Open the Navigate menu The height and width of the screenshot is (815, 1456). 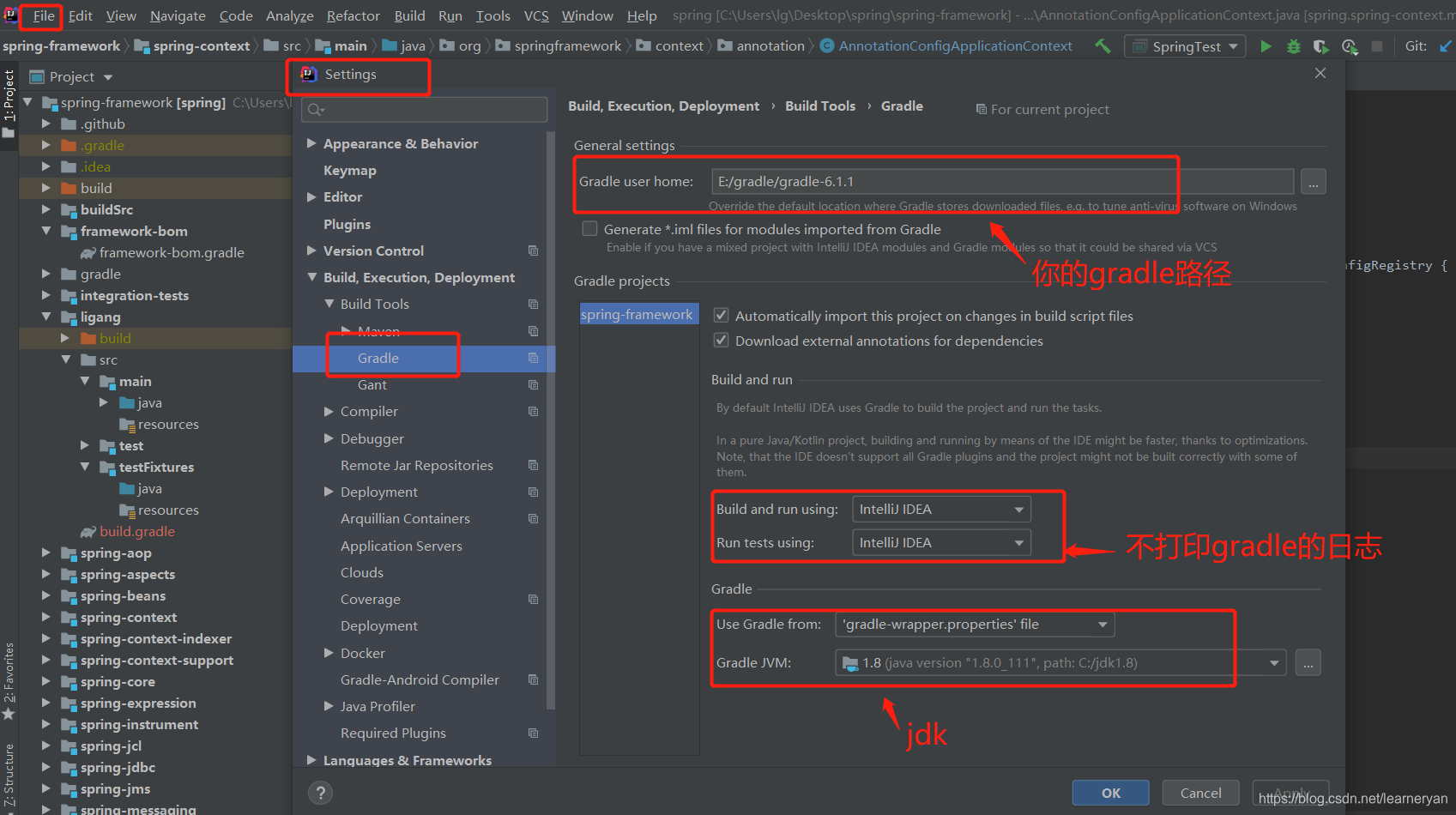tap(178, 15)
